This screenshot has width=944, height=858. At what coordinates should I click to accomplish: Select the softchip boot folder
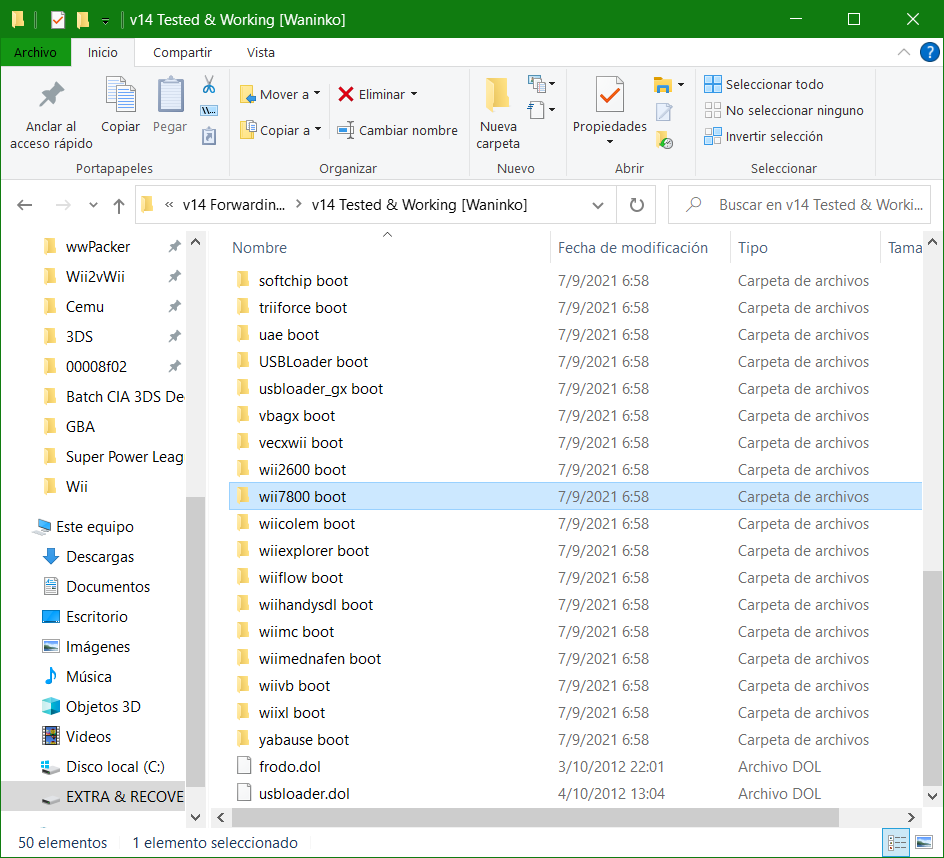point(576,281)
